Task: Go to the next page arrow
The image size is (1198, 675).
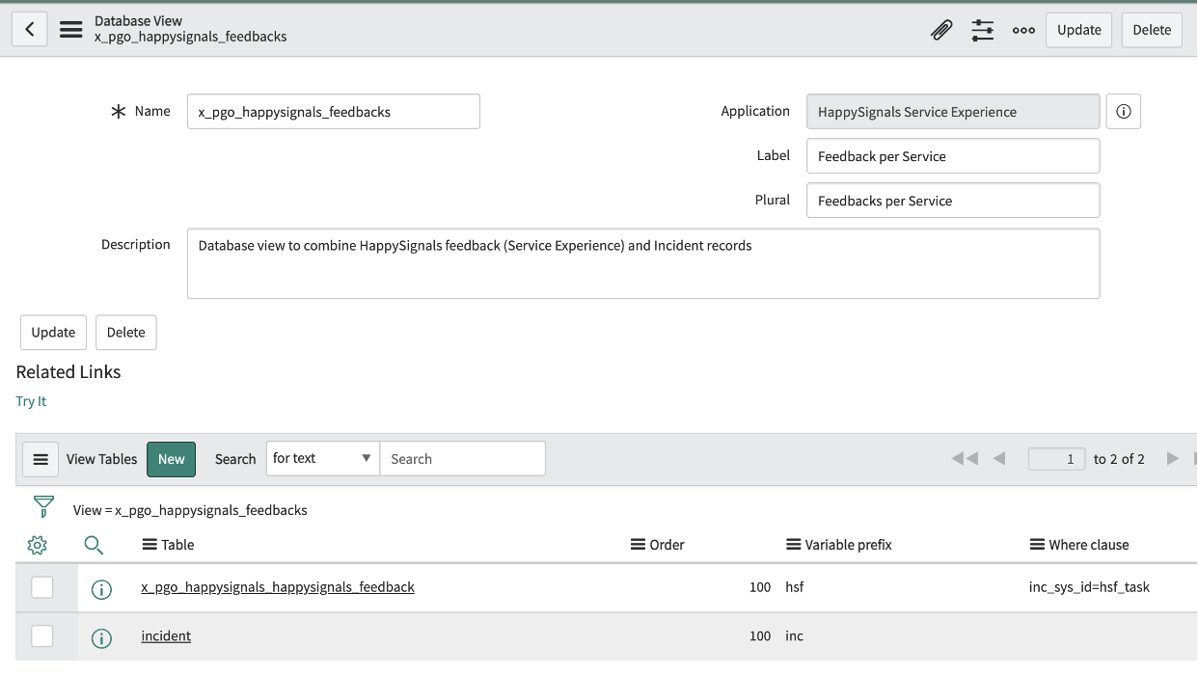Action: click(x=1173, y=459)
